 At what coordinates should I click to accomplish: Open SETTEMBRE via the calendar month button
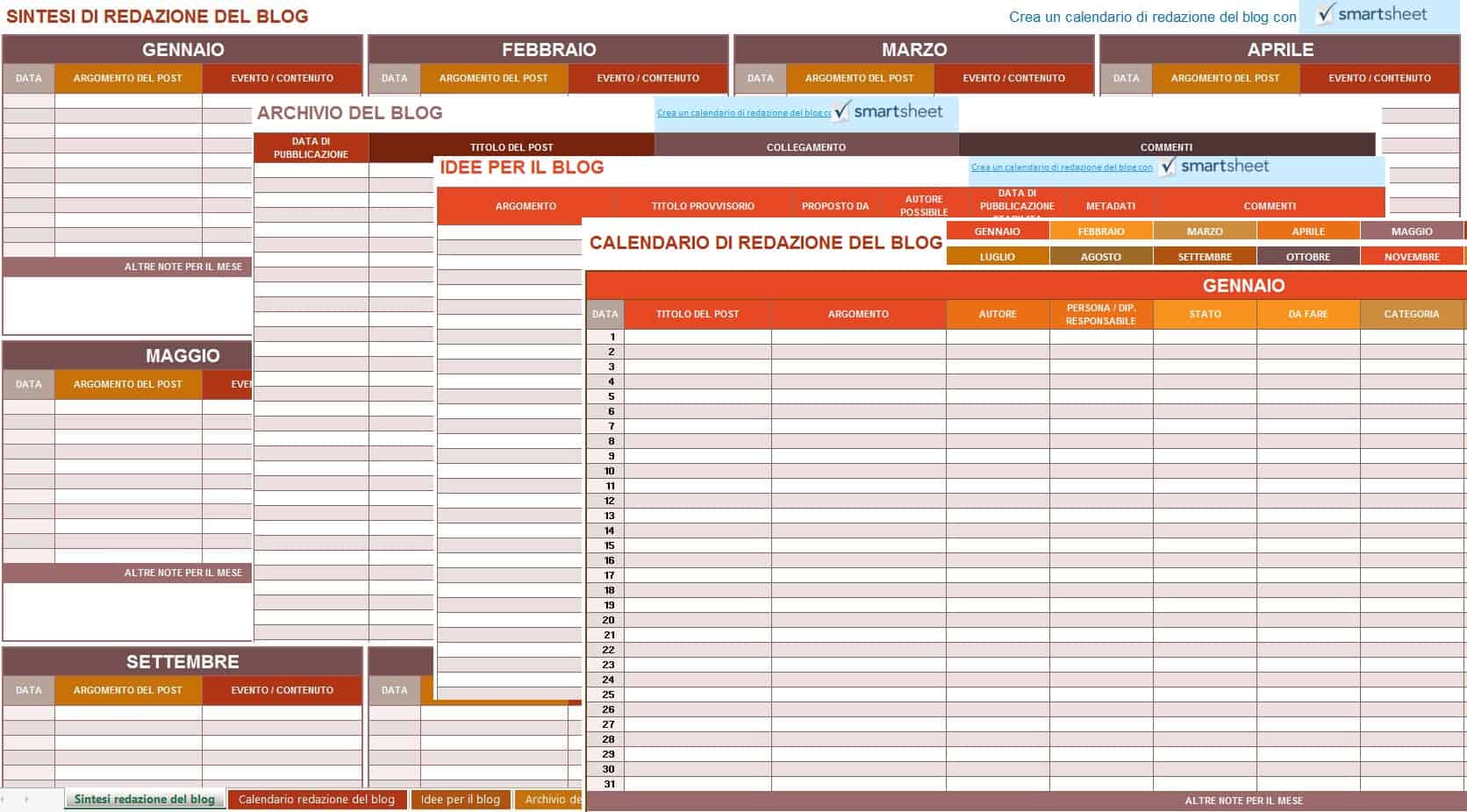pos(1205,257)
